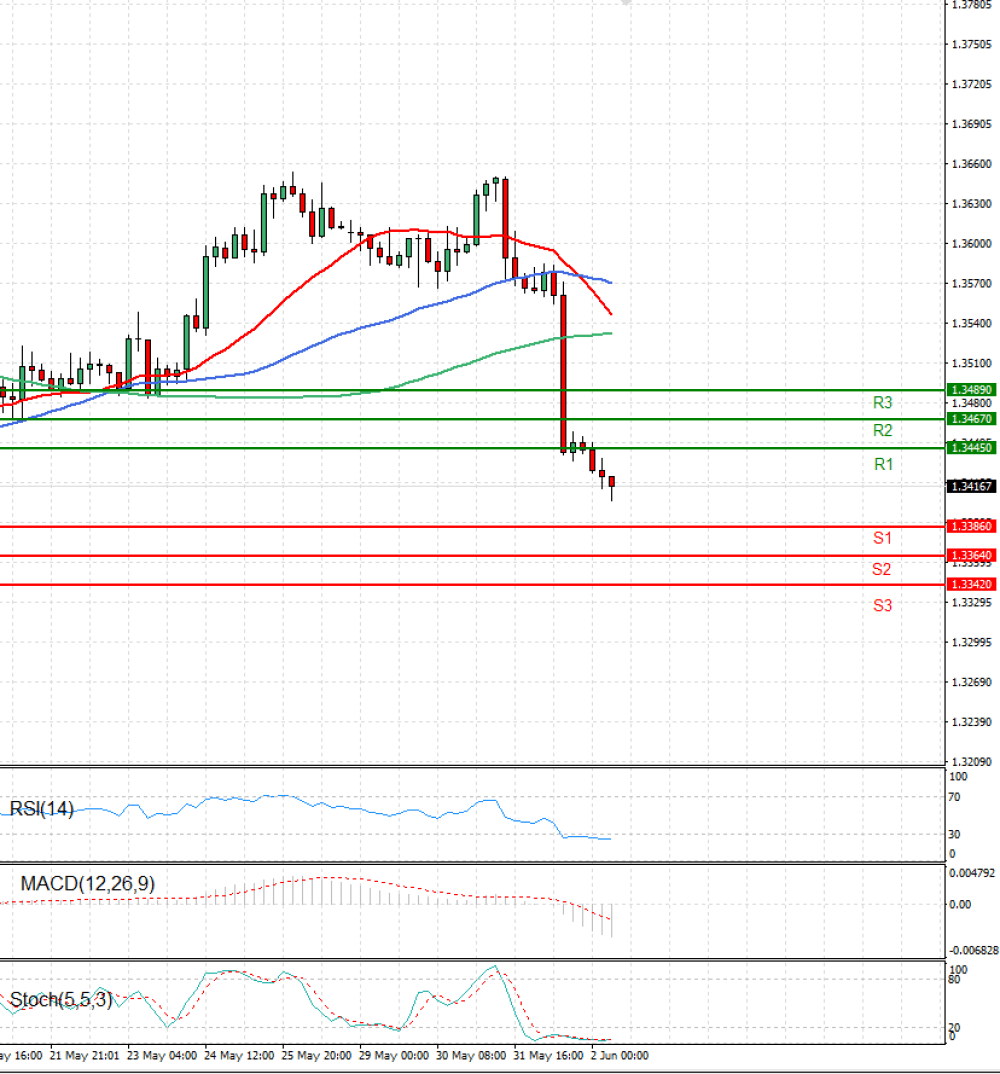Image resolution: width=1000 pixels, height=1074 pixels.
Task: Click the 30 May 08:00 time label
Action: (471, 1056)
